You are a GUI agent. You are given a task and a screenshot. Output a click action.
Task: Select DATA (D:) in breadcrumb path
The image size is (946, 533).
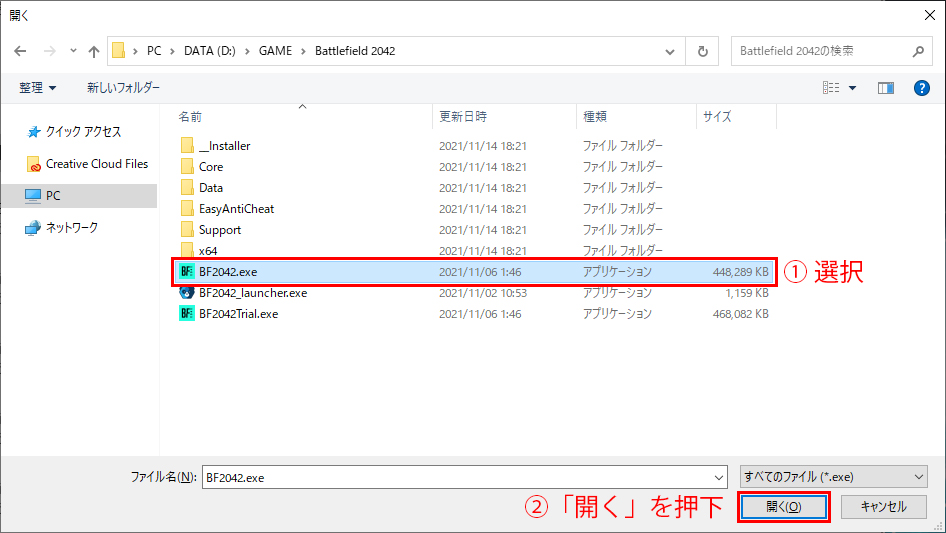click(209, 51)
